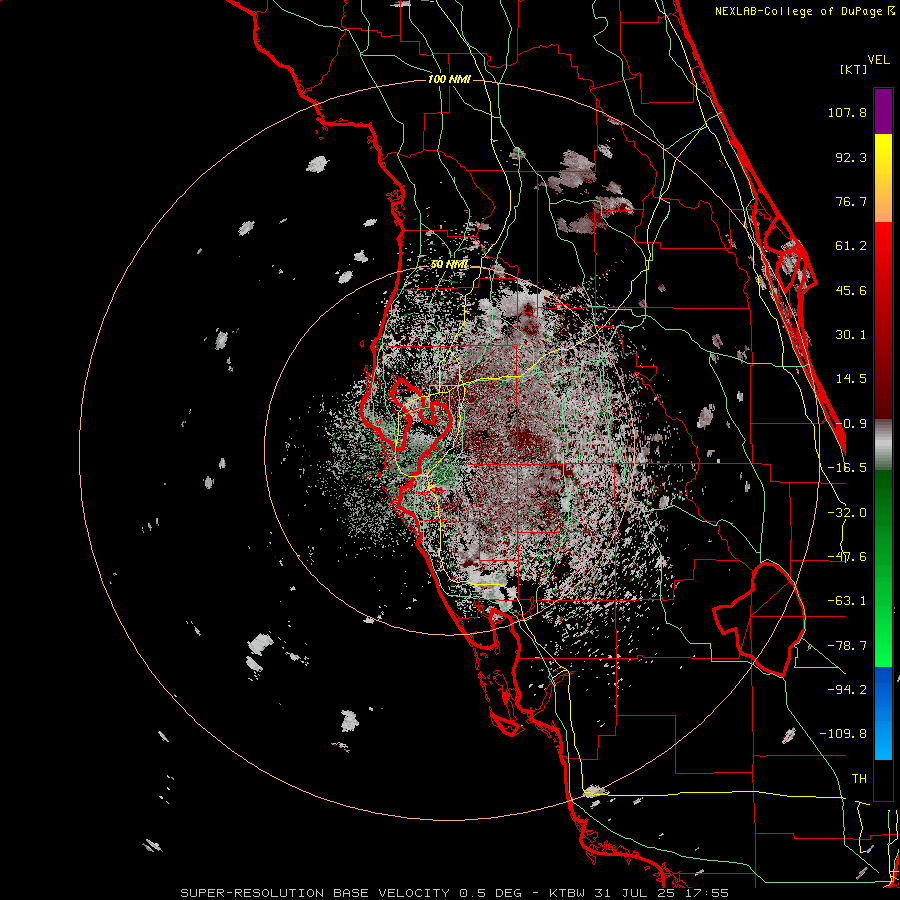
Task: Select the 14.5 legend value
Action: pos(851,379)
